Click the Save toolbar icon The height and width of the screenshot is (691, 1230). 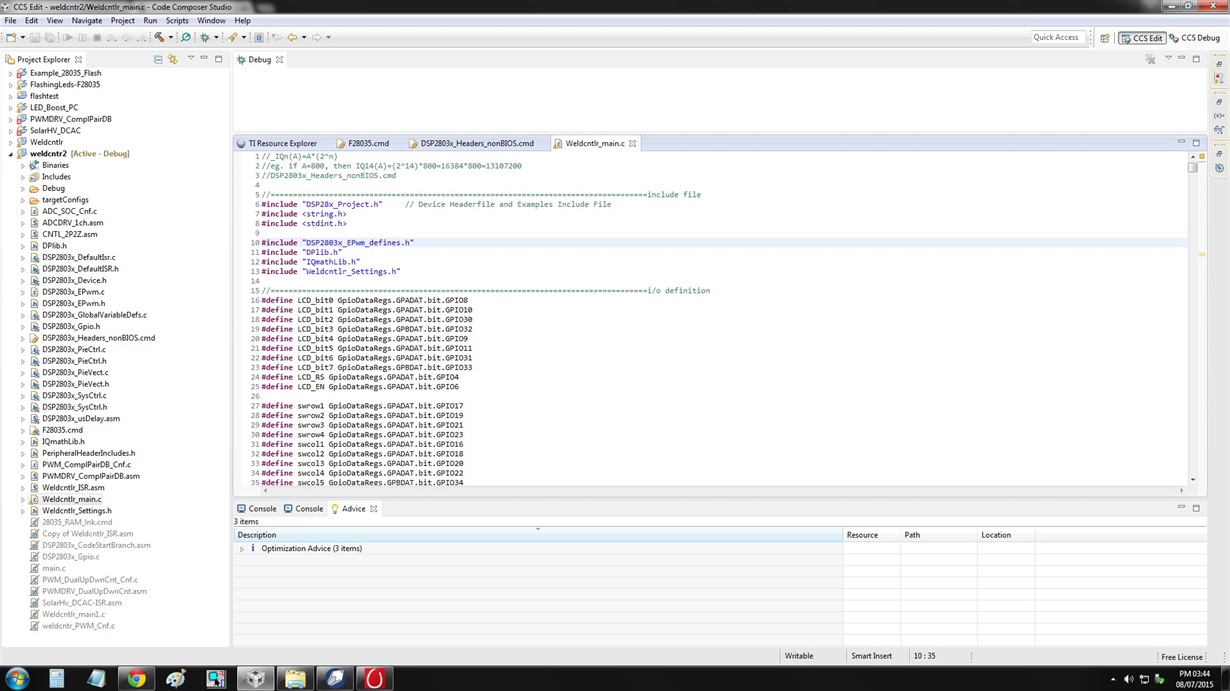click(33, 37)
